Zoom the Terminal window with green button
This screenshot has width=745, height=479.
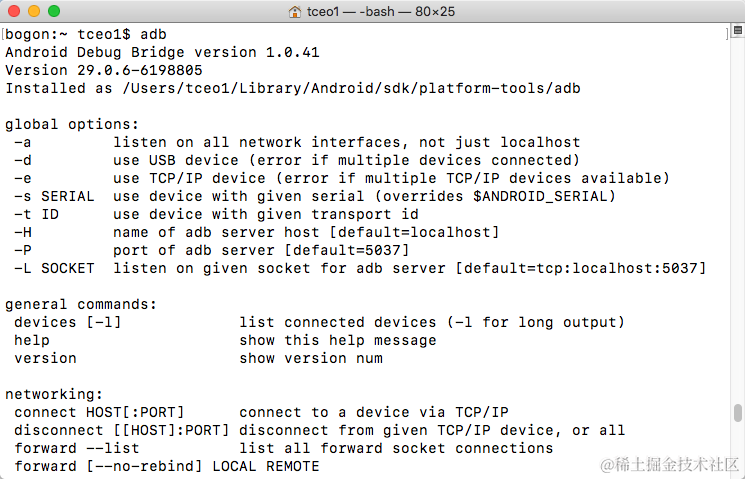(x=54, y=11)
